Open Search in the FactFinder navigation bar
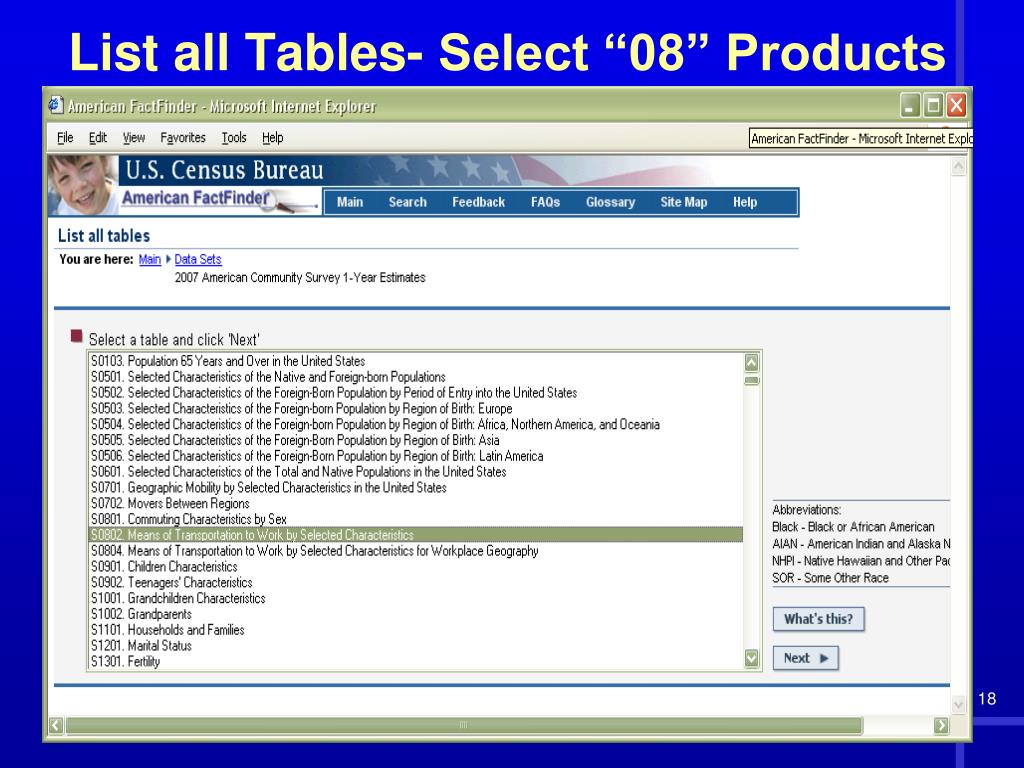 (x=408, y=202)
